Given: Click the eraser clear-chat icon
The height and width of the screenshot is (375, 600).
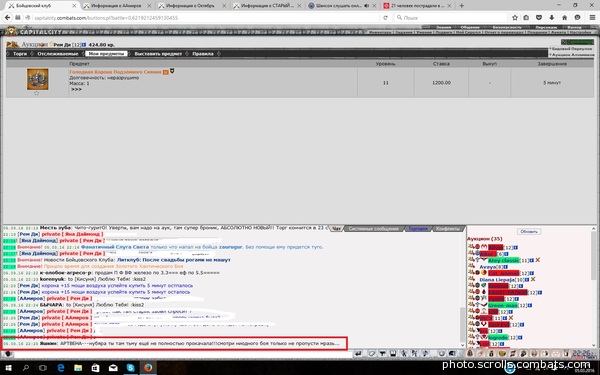Looking at the screenshot, I should click(372, 354).
